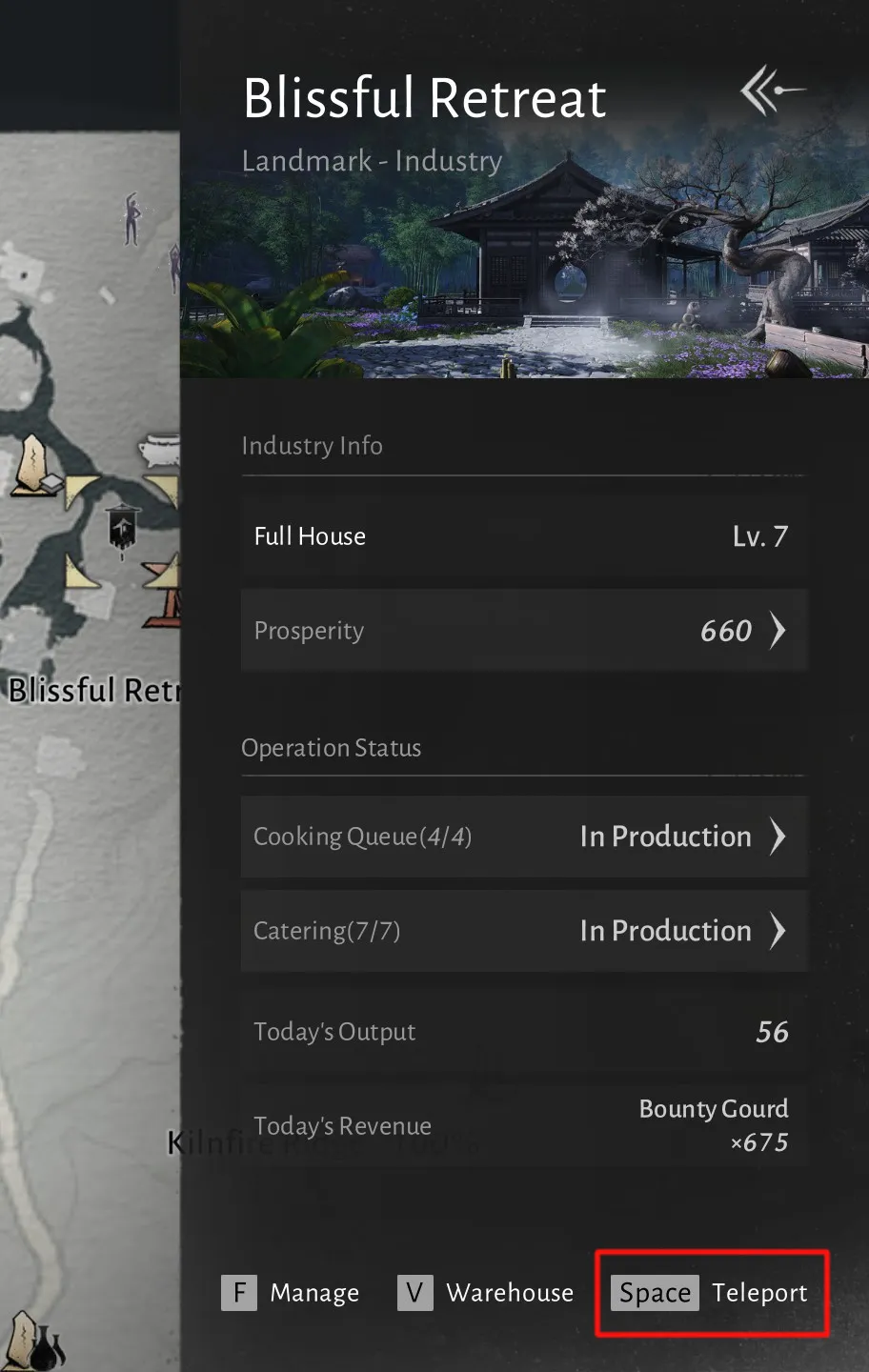The height and width of the screenshot is (1372, 869).
Task: Click the Space Teleport button
Action: click(x=713, y=1293)
